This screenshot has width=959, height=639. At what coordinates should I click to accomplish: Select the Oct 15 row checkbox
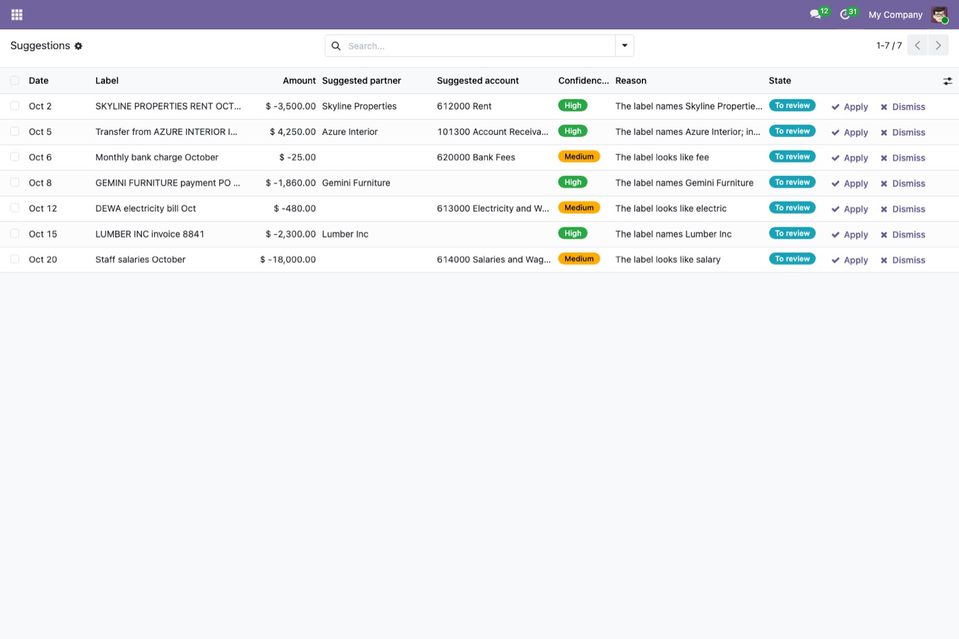pyautogui.click(x=15, y=234)
